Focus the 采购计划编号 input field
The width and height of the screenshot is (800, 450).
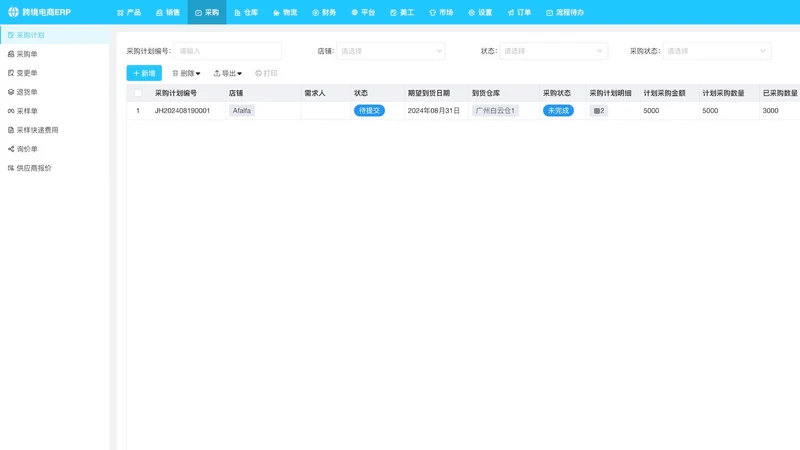click(228, 51)
